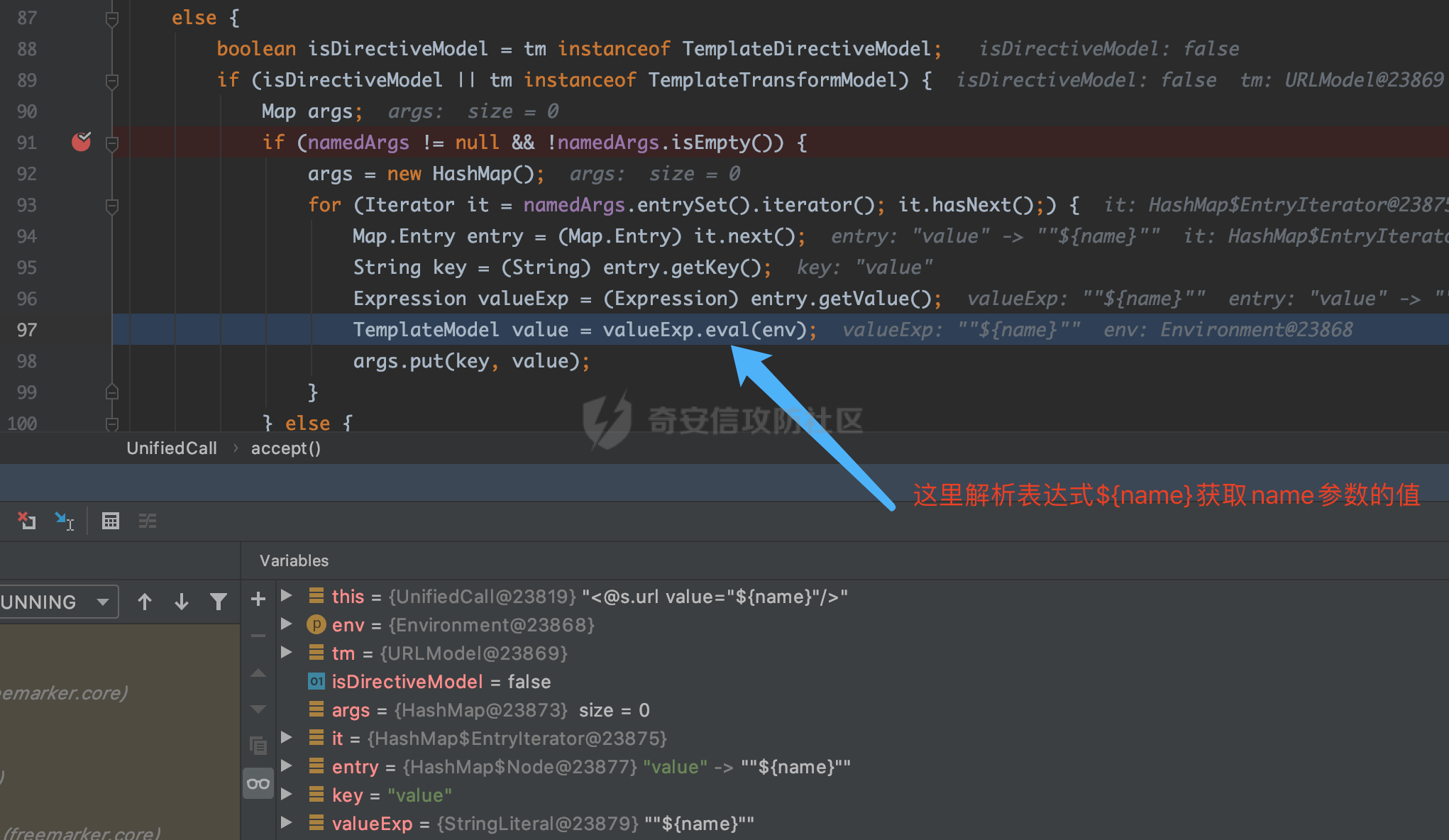The width and height of the screenshot is (1449, 840).
Task: Toggle the breakpoint on line 91
Action: 82,142
